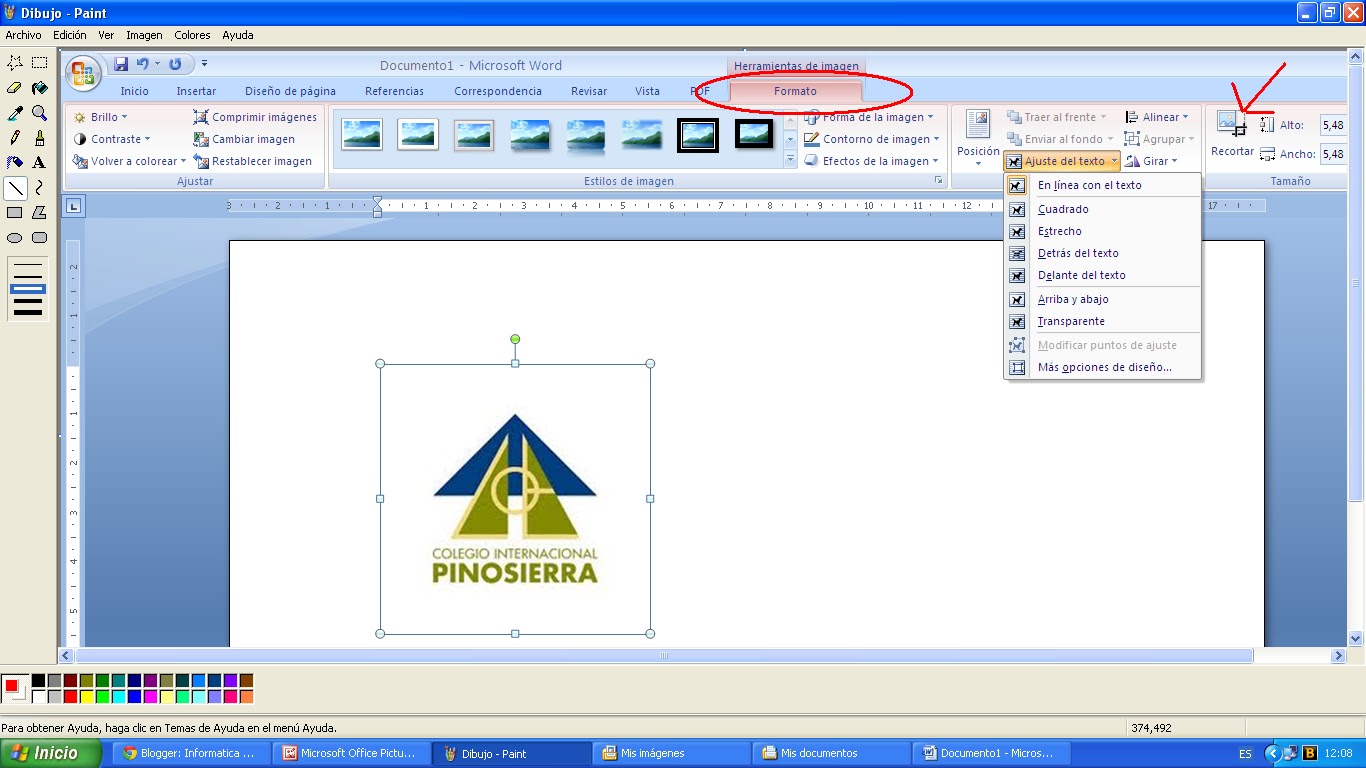Viewport: 1366px width, 768px height.
Task: Pick the yellow color in Paint palette
Action: tap(86, 696)
